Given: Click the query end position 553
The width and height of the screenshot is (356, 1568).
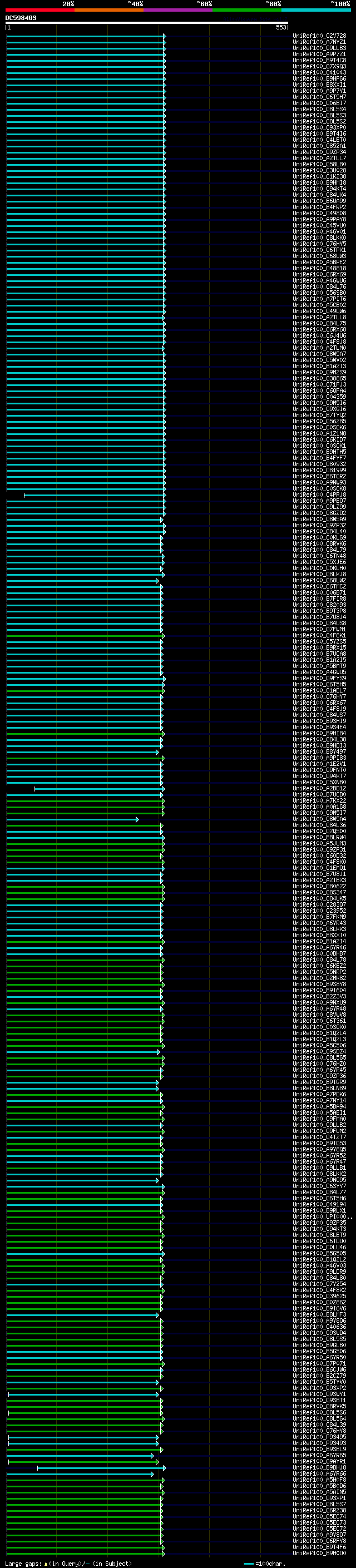Looking at the screenshot, I should (x=280, y=27).
